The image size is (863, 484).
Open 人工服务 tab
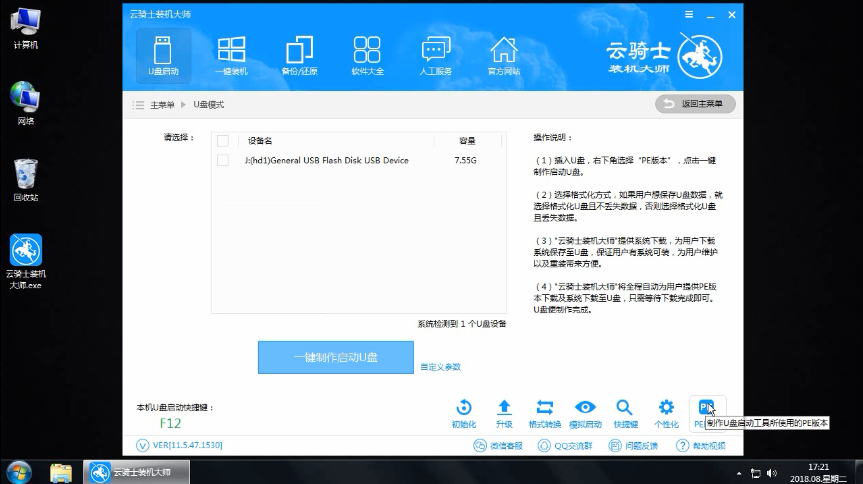coord(435,56)
